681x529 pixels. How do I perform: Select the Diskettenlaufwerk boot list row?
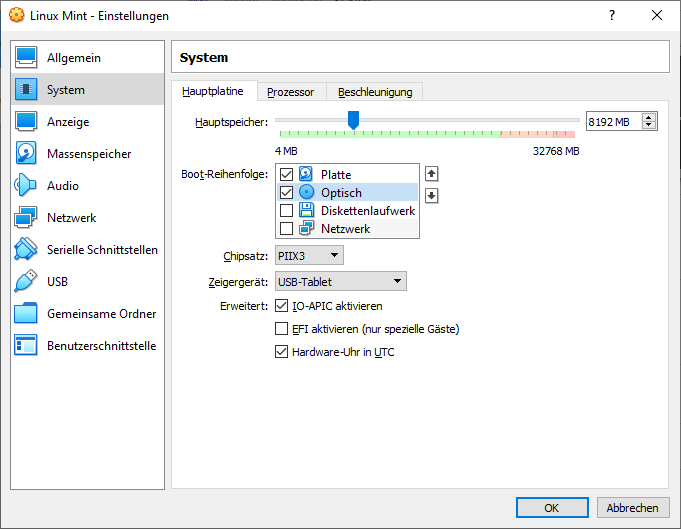[x=347, y=210]
